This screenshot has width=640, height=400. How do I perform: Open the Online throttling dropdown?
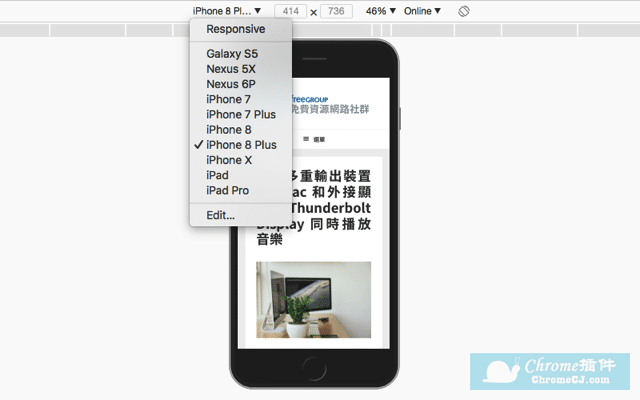[x=422, y=11]
